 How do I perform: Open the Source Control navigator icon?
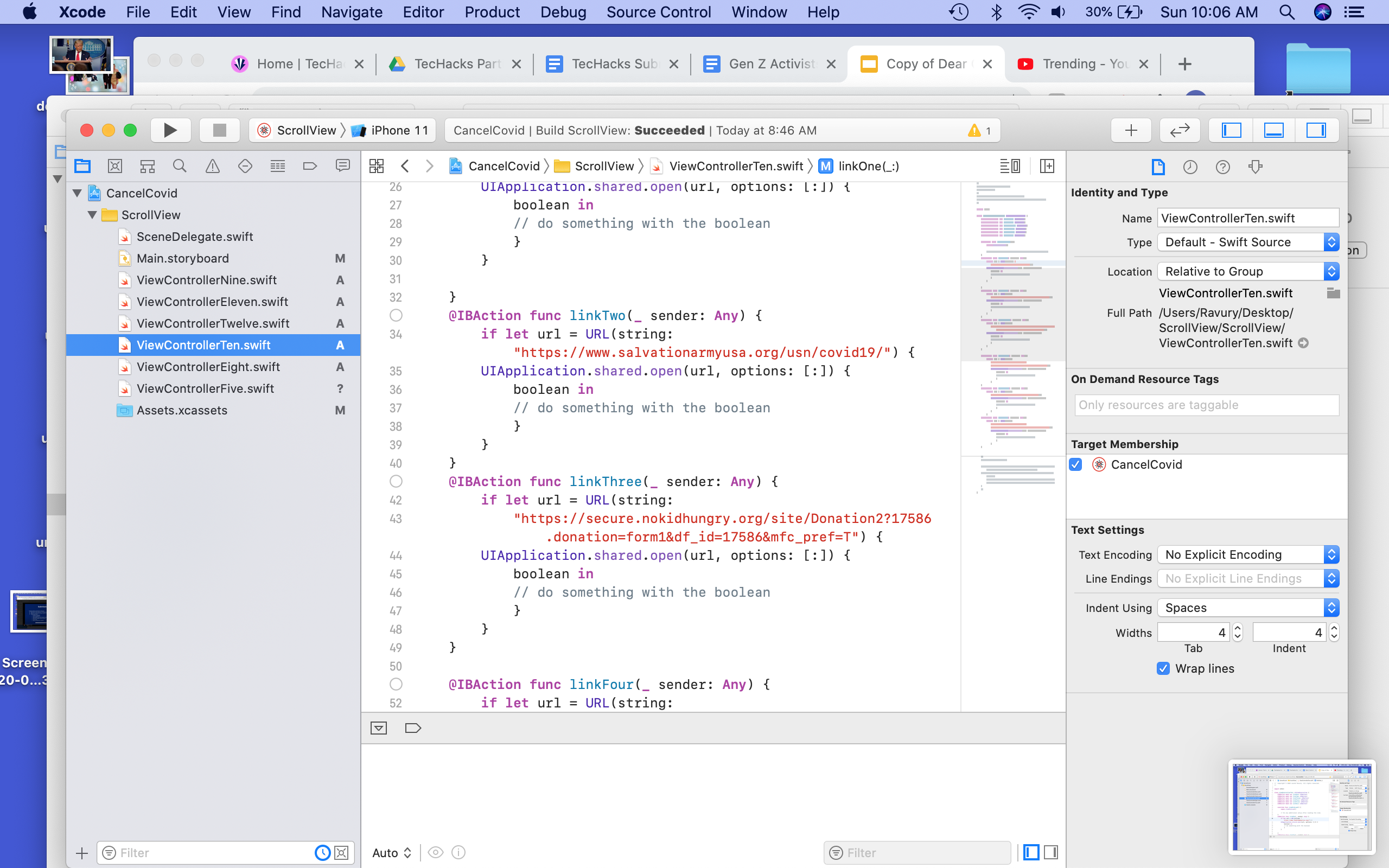115,167
